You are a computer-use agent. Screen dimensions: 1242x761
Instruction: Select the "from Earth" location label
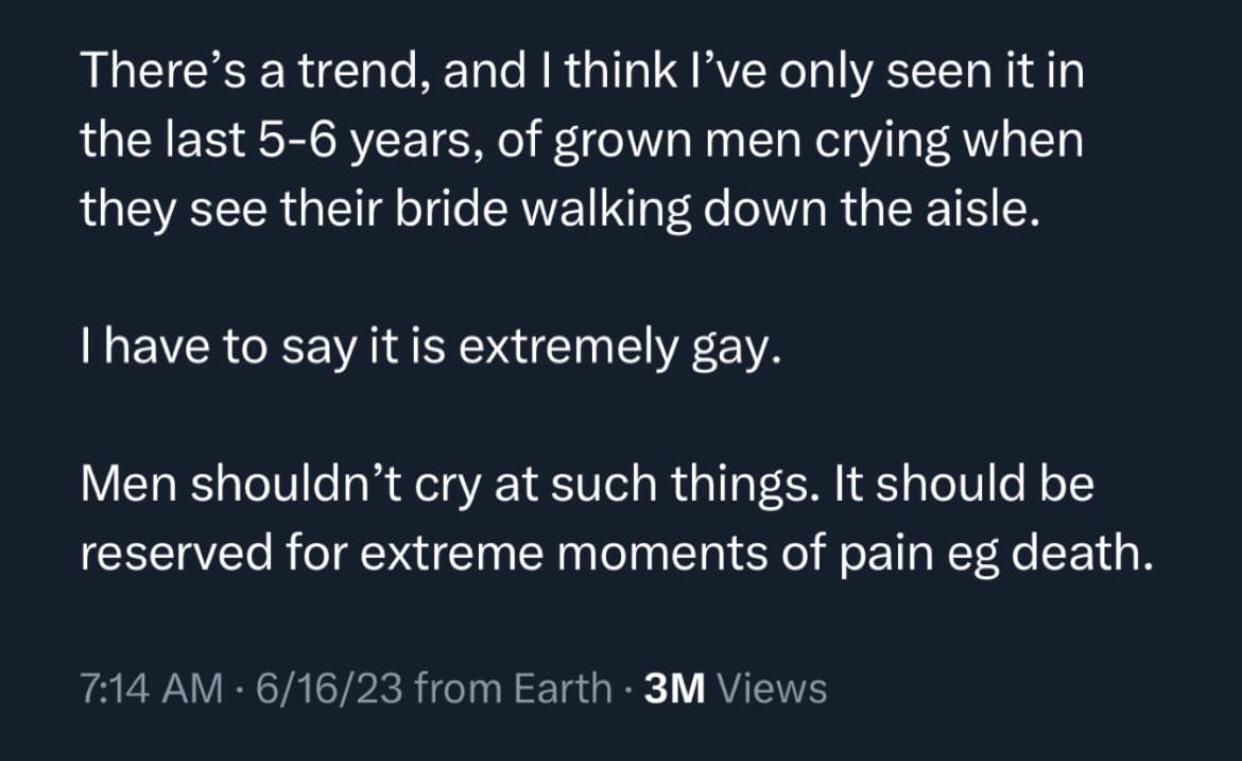(x=511, y=688)
